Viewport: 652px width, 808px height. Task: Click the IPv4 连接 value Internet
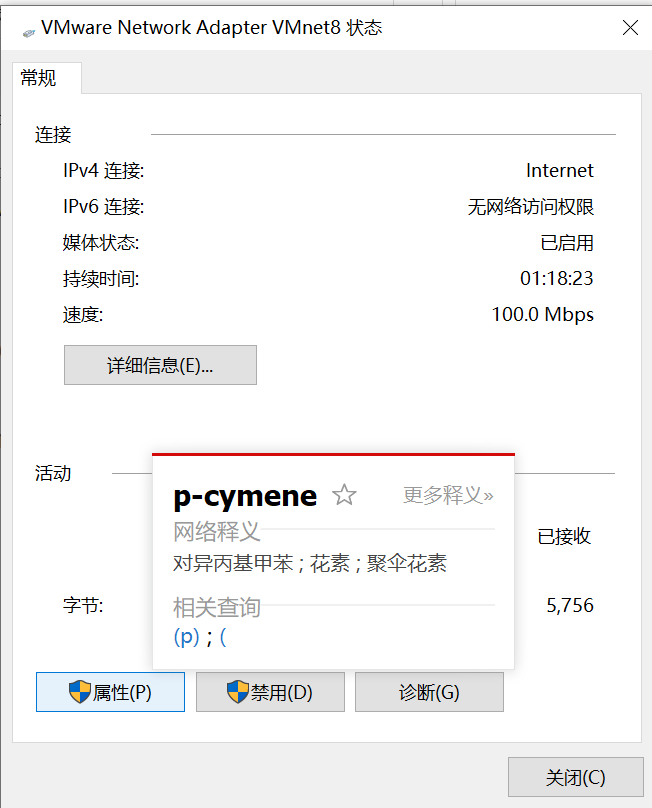(x=560, y=171)
